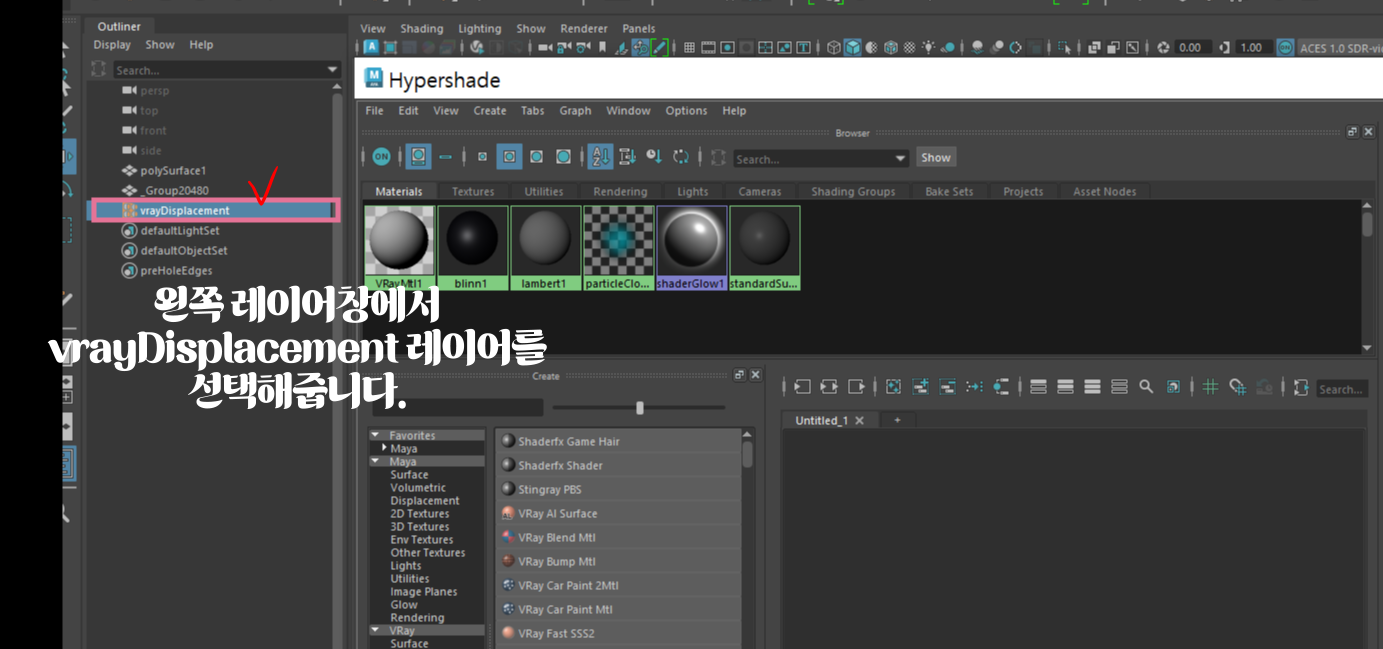Click the exposure value field 0.00

click(x=1193, y=47)
